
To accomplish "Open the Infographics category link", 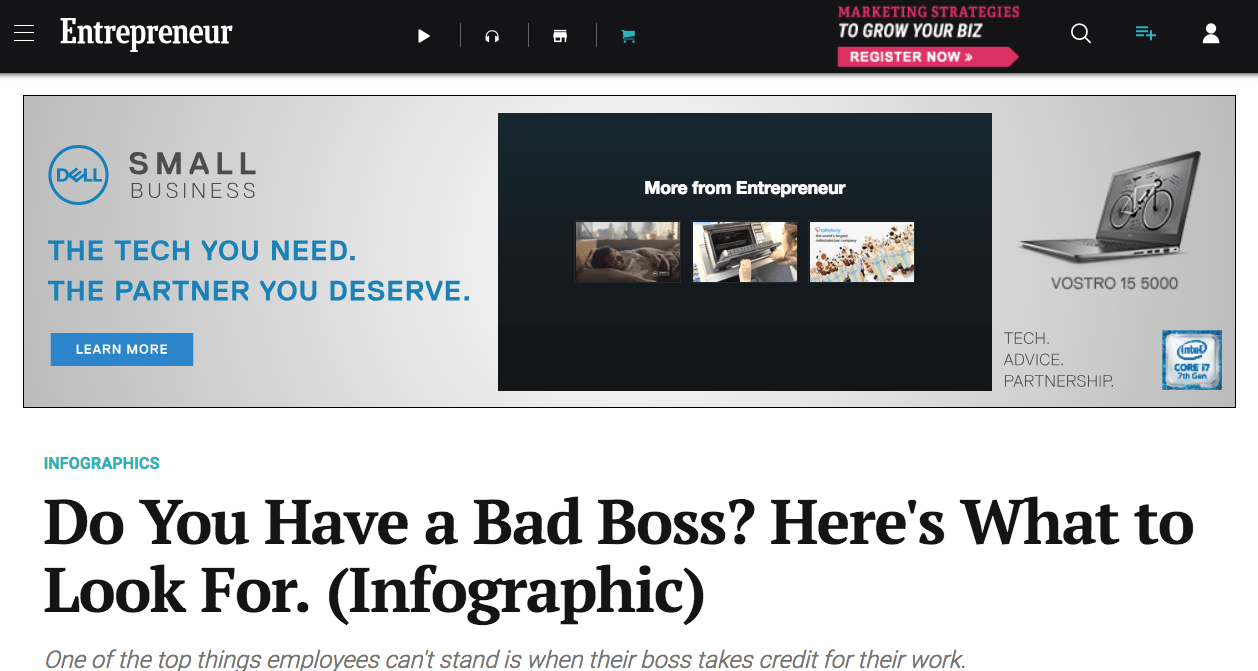I will pyautogui.click(x=102, y=463).
